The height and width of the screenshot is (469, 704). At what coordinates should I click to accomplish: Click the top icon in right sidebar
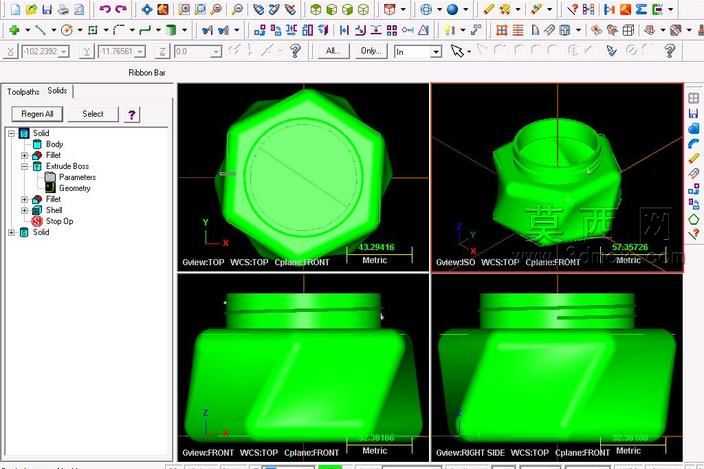pos(694,98)
